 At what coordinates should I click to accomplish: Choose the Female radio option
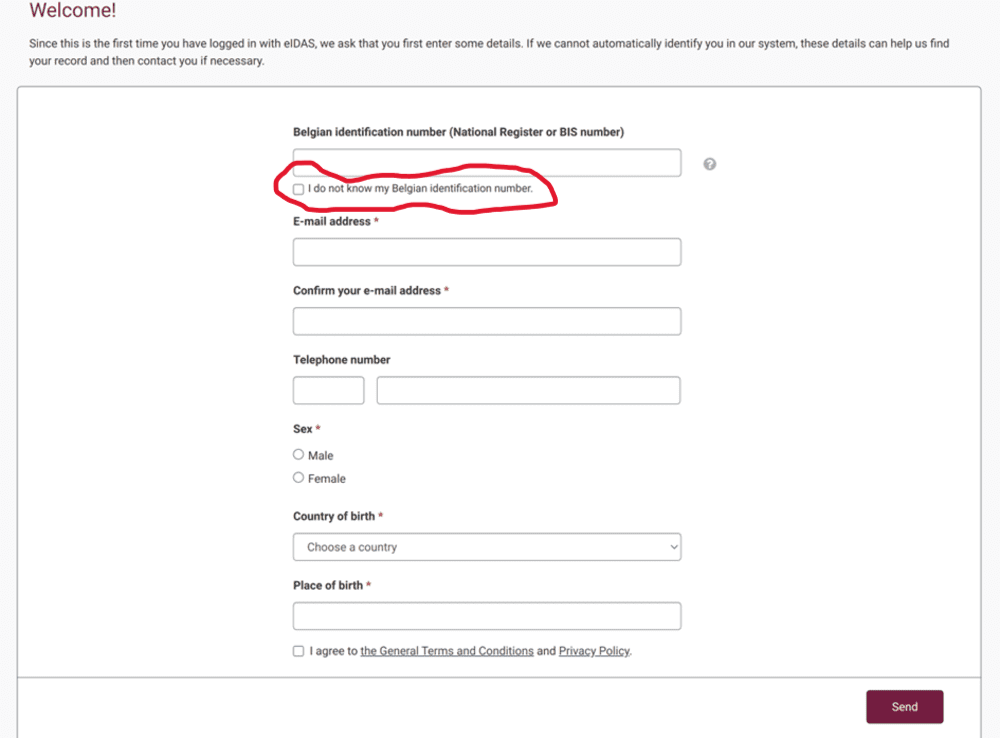(x=298, y=478)
